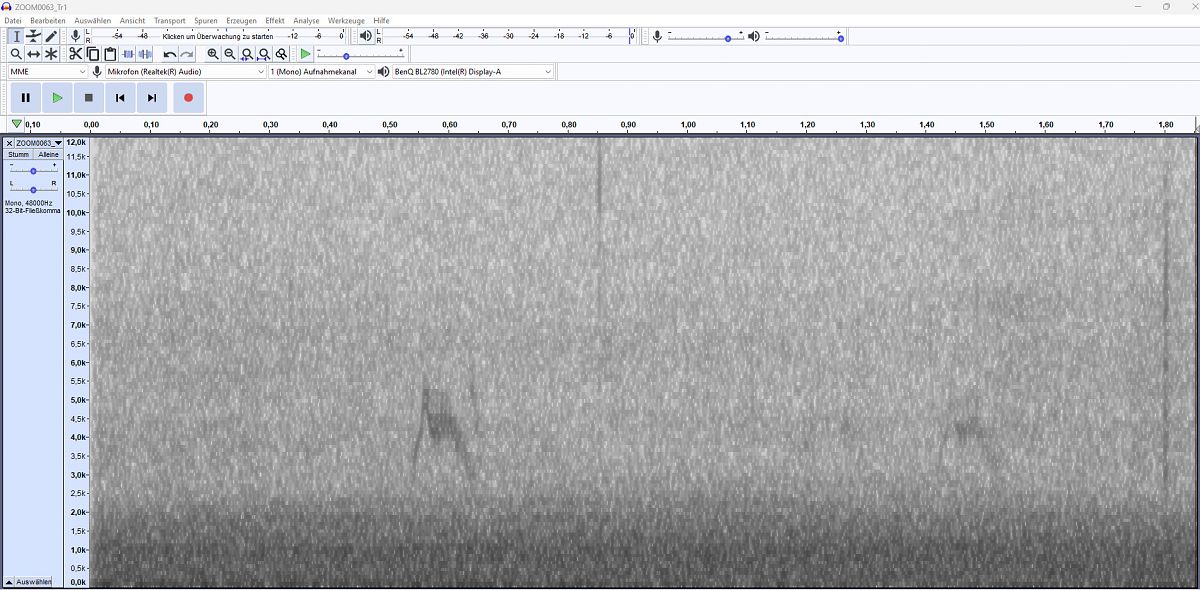Viewport: 1200px width, 590px height.
Task: Click the Cut scissors icon
Action: pos(76,54)
